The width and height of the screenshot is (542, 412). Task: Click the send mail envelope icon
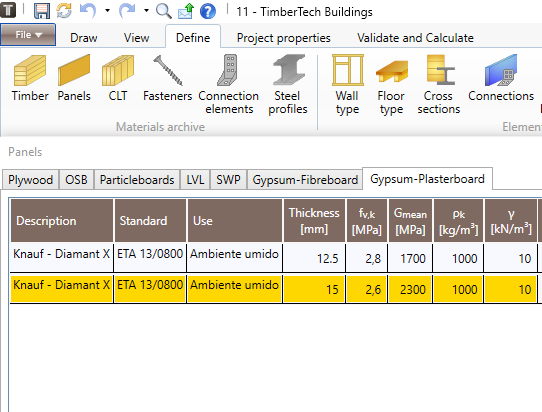click(x=186, y=11)
